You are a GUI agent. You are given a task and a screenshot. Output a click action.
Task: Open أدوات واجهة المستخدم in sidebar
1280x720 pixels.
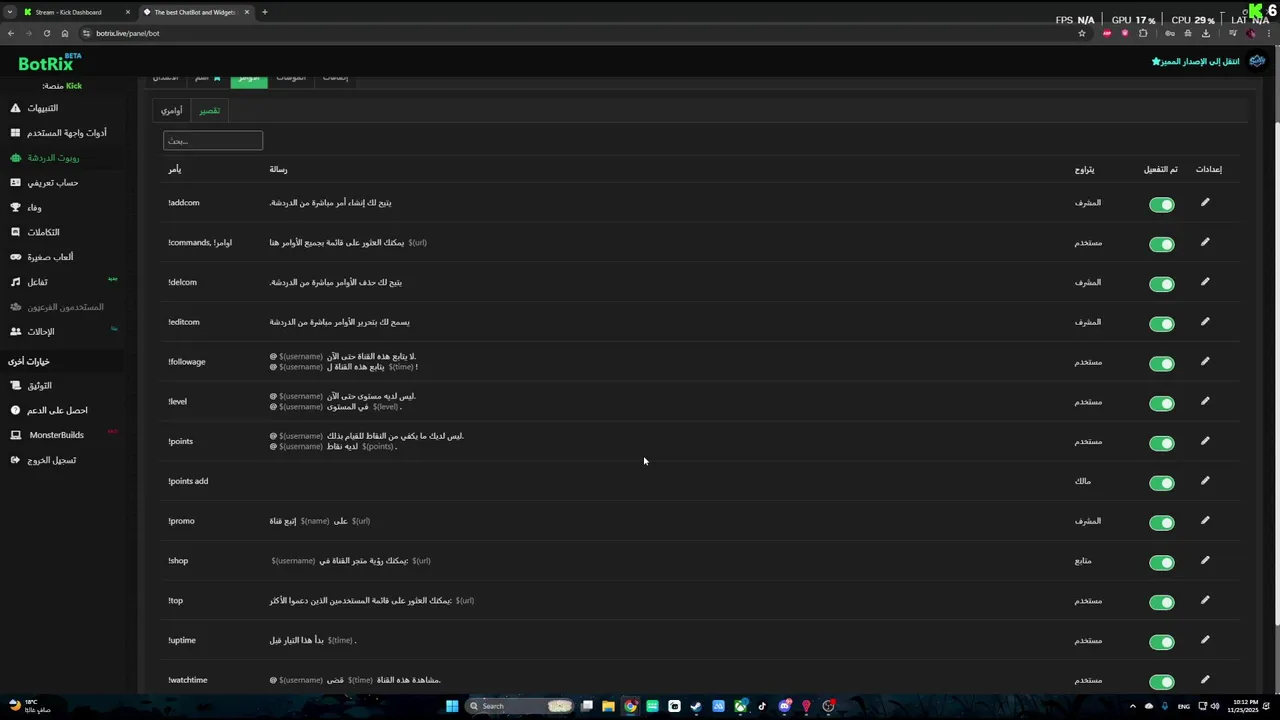pyautogui.click(x=67, y=133)
